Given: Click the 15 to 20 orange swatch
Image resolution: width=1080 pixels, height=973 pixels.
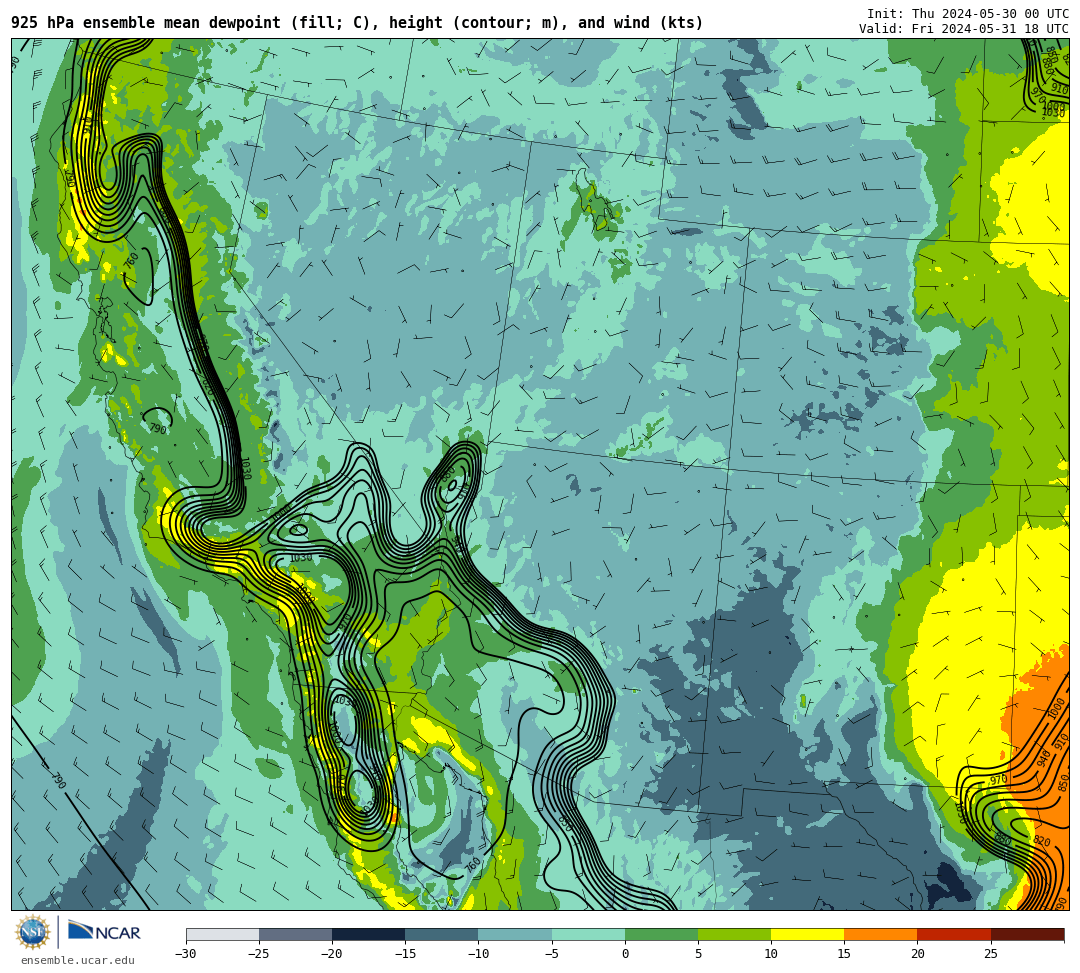Looking at the screenshot, I should 881,934.
